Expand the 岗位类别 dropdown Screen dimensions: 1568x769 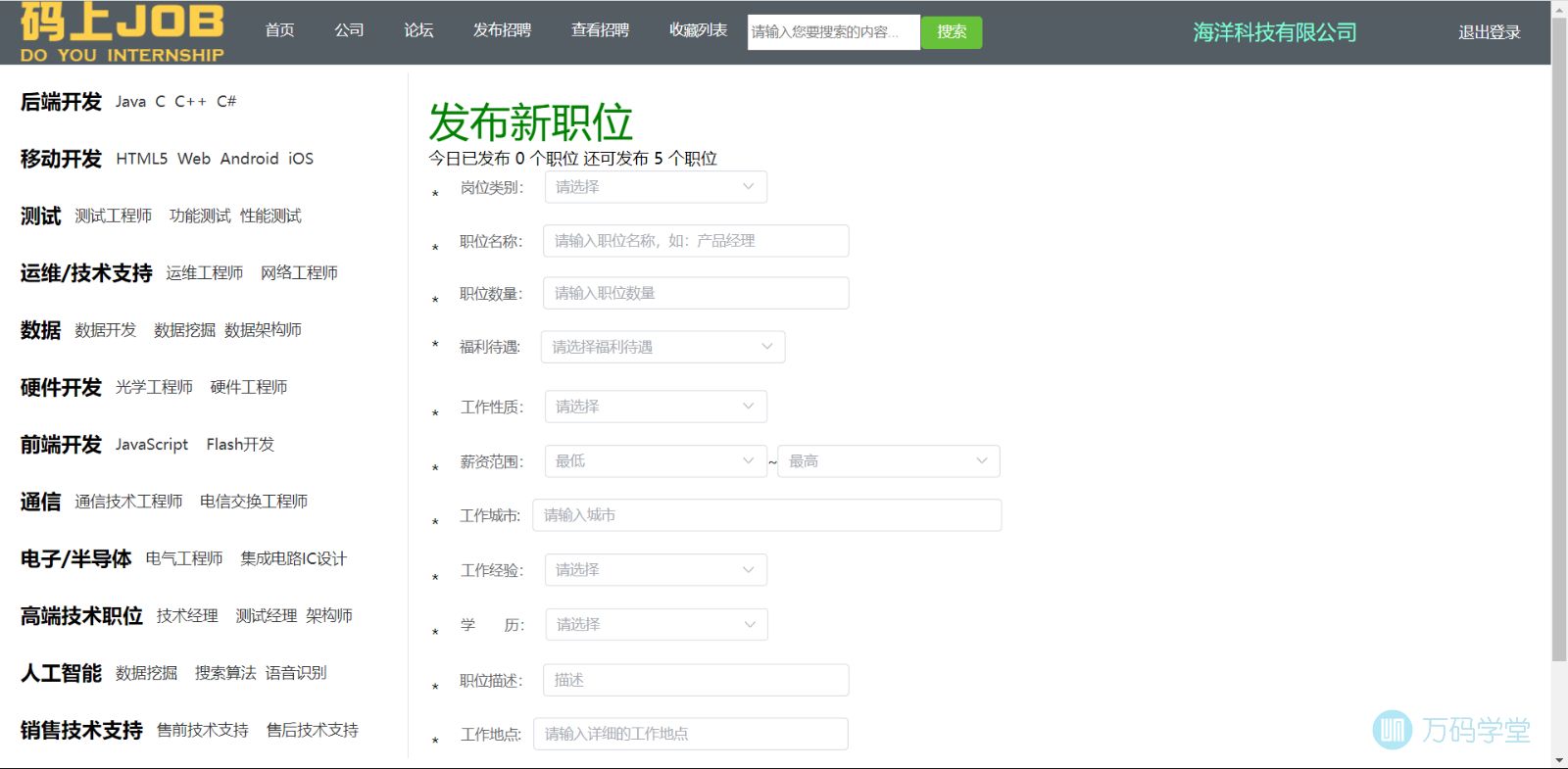coord(656,187)
